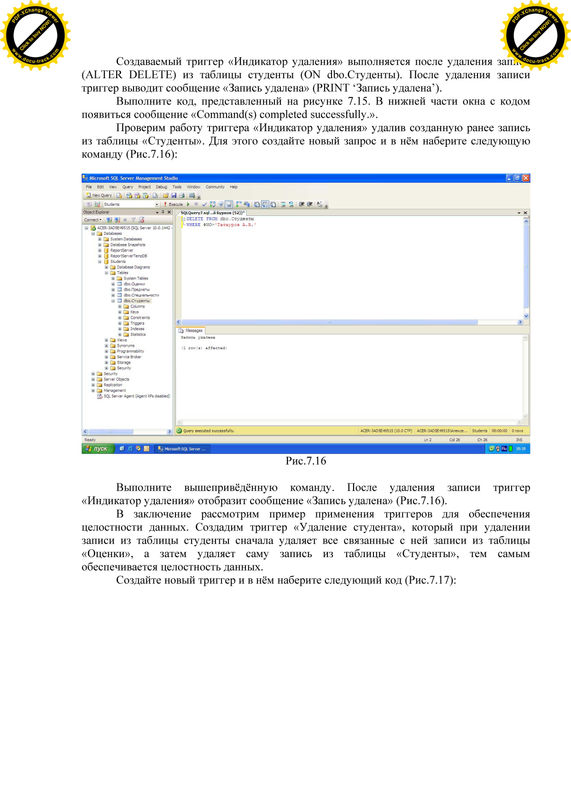
Task: Click the New Query button
Action: 99,196
